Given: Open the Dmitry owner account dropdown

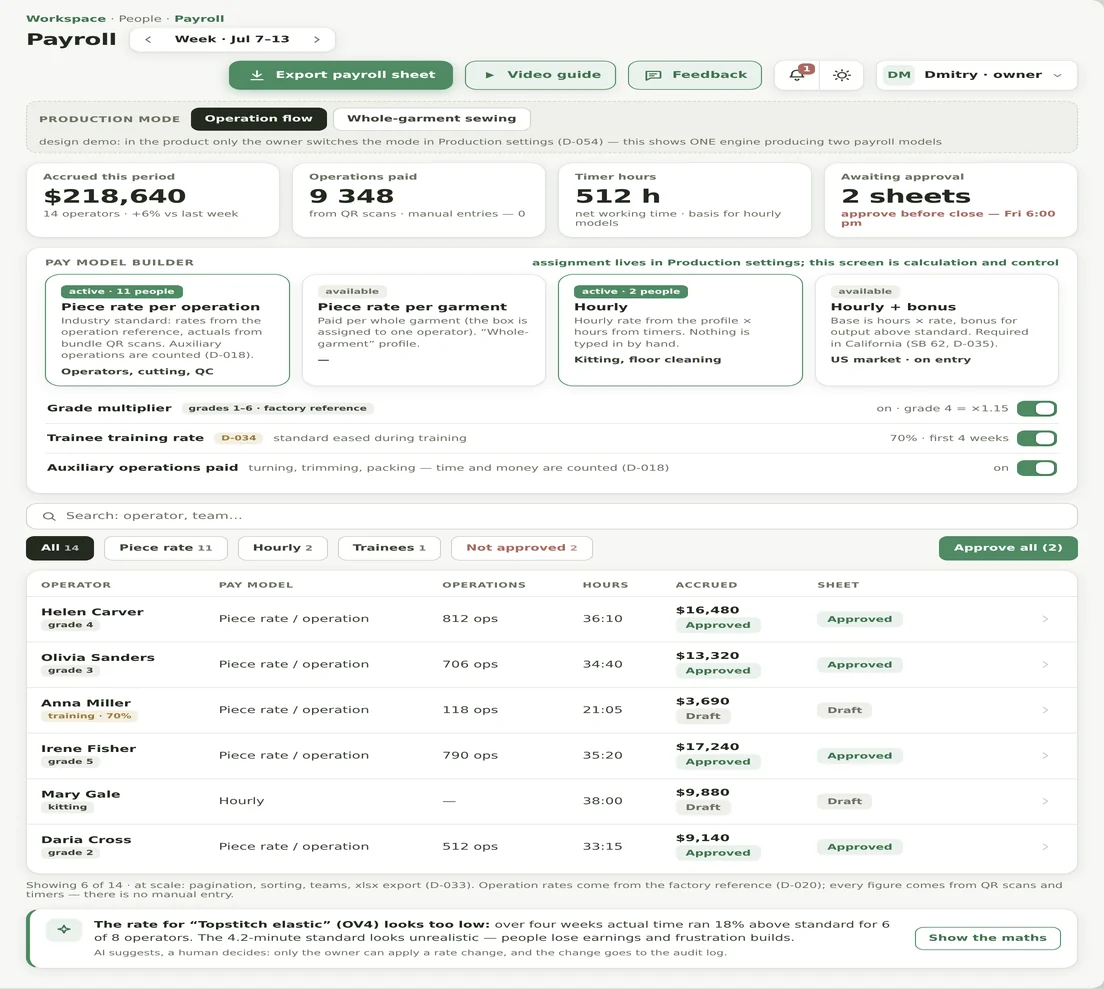Looking at the screenshot, I should [x=977, y=75].
